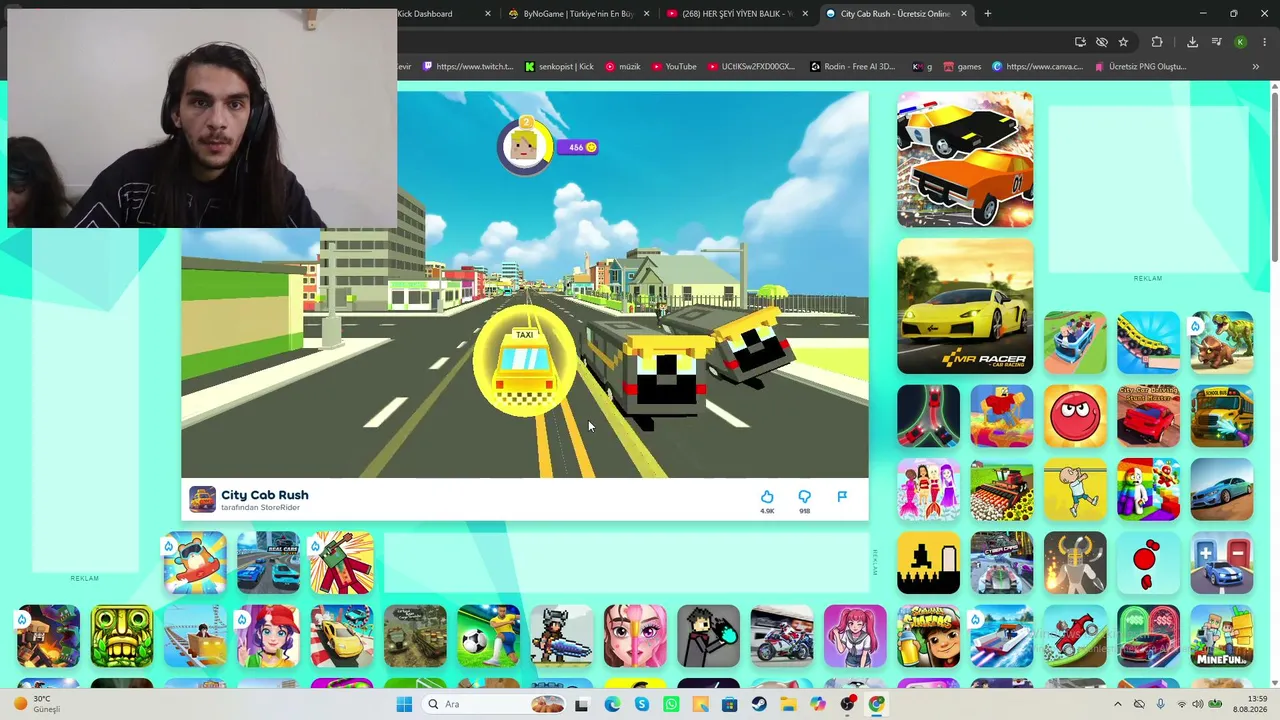The image size is (1280, 720).
Task: Open the media controls icon in toolbar
Action: [1216, 42]
